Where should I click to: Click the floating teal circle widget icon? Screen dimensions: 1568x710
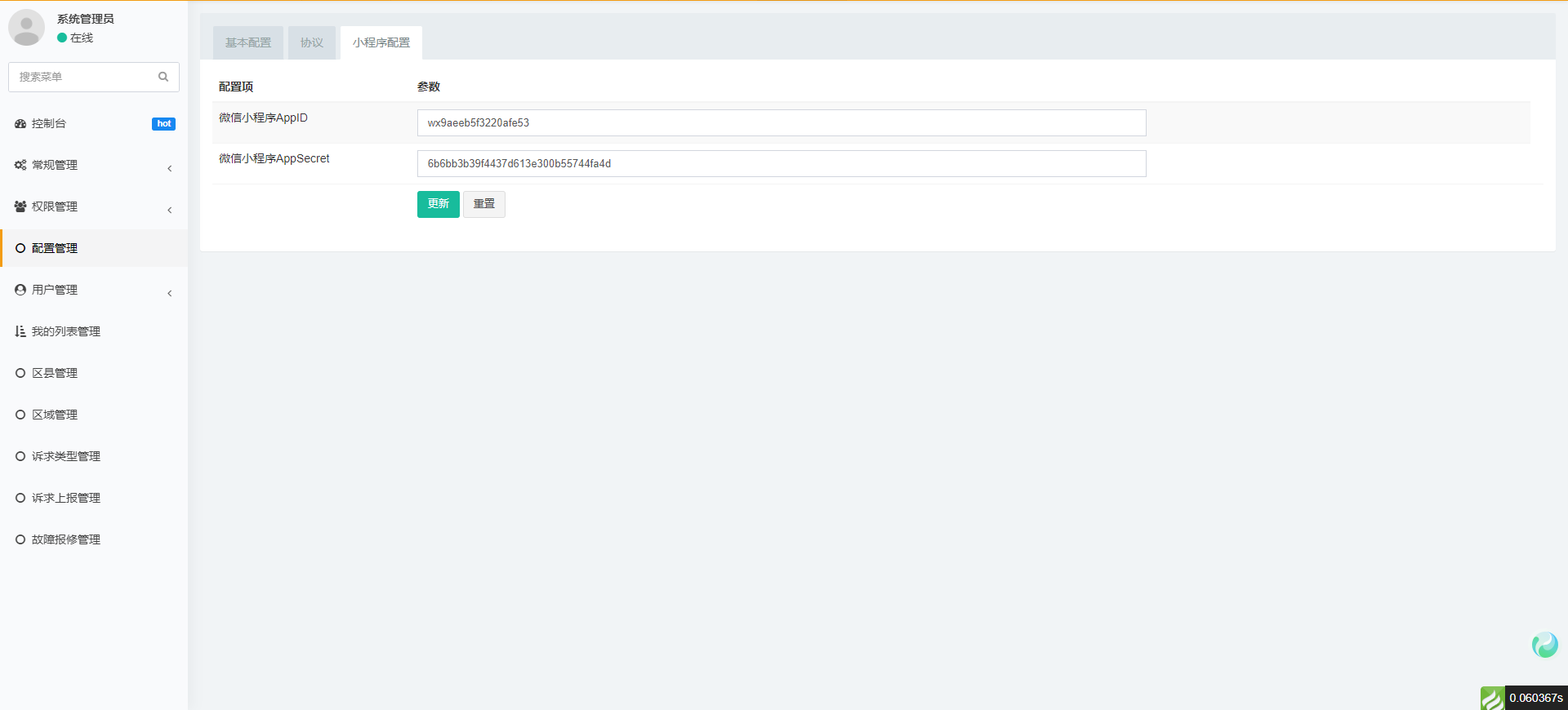(1544, 645)
